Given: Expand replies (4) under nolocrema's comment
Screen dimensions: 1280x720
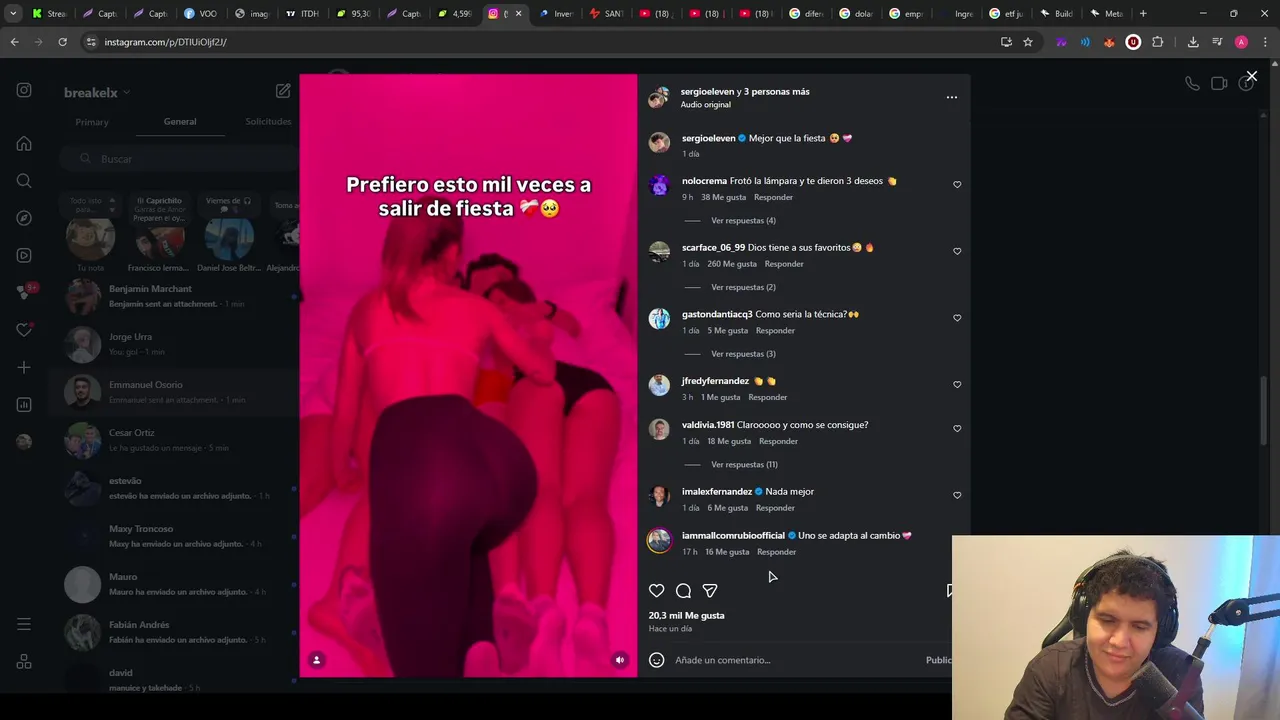Looking at the screenshot, I should 743,221.
